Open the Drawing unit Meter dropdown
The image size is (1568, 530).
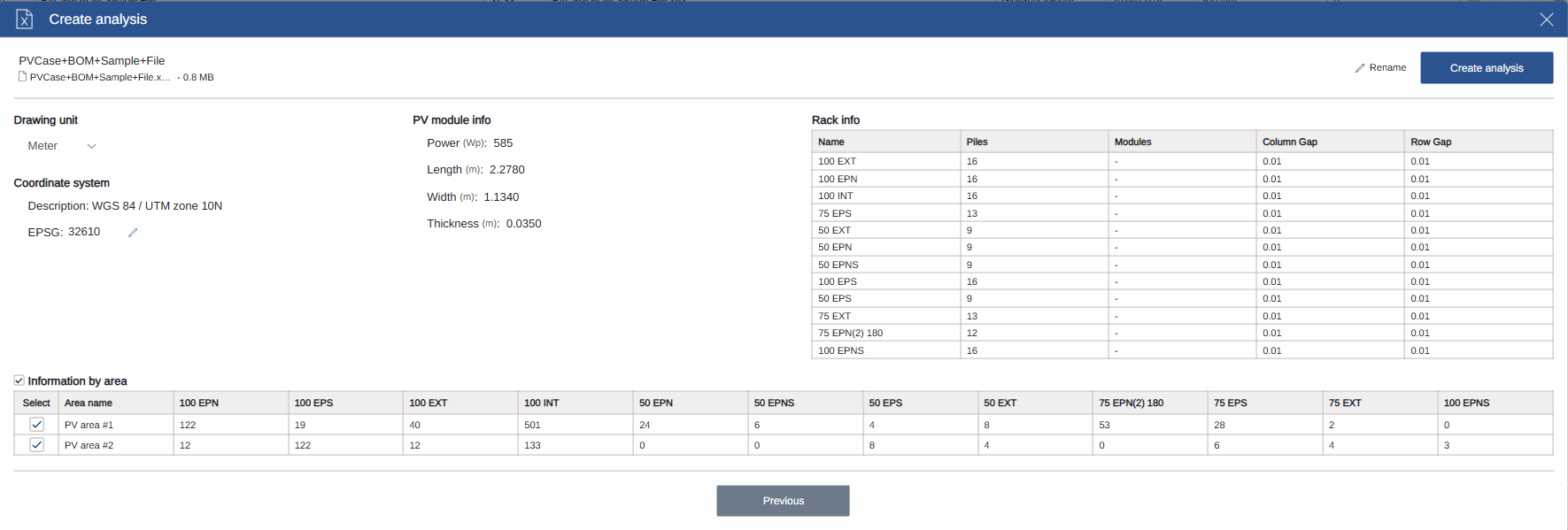(62, 146)
